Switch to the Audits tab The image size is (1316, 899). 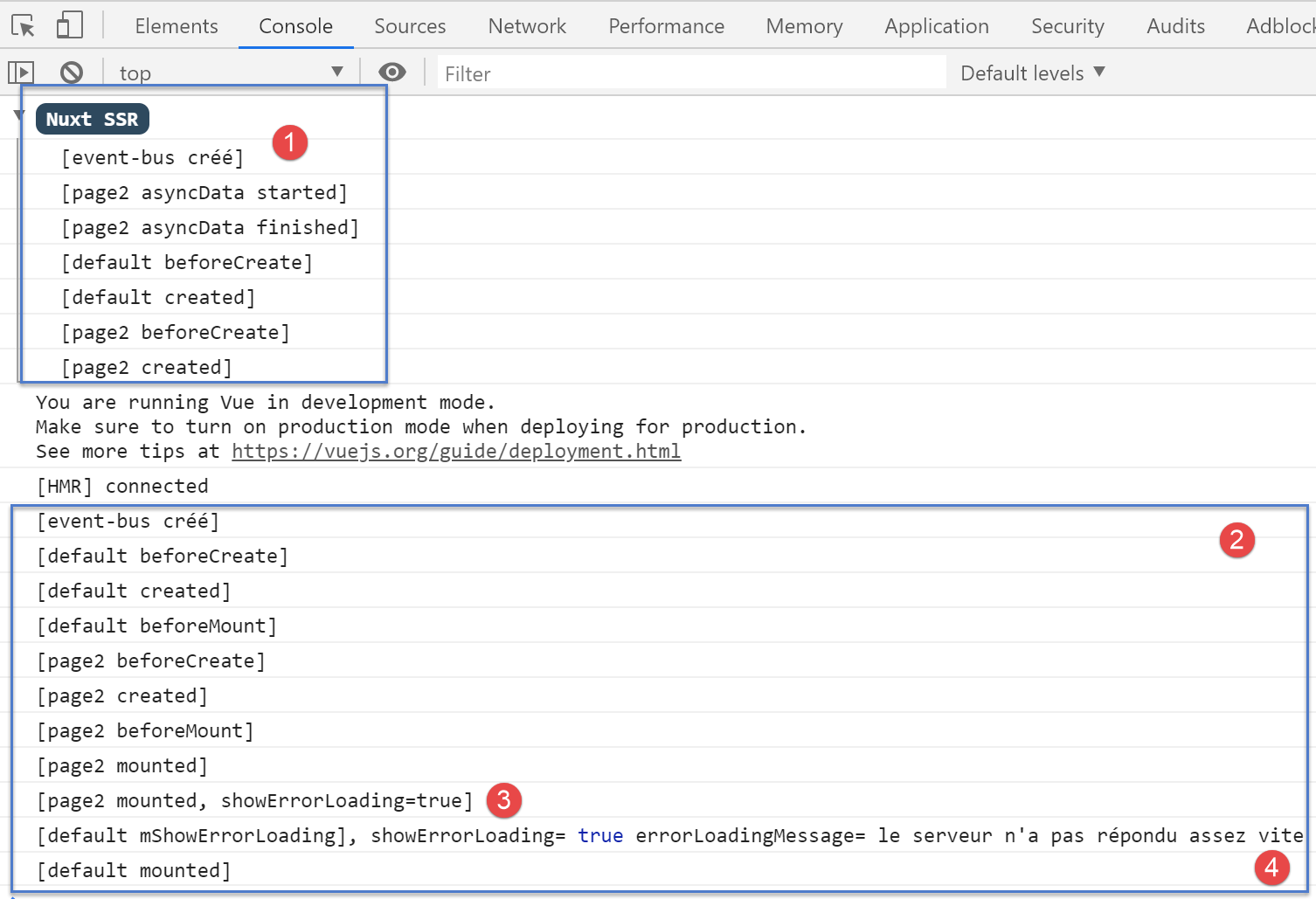pyautogui.click(x=1175, y=26)
